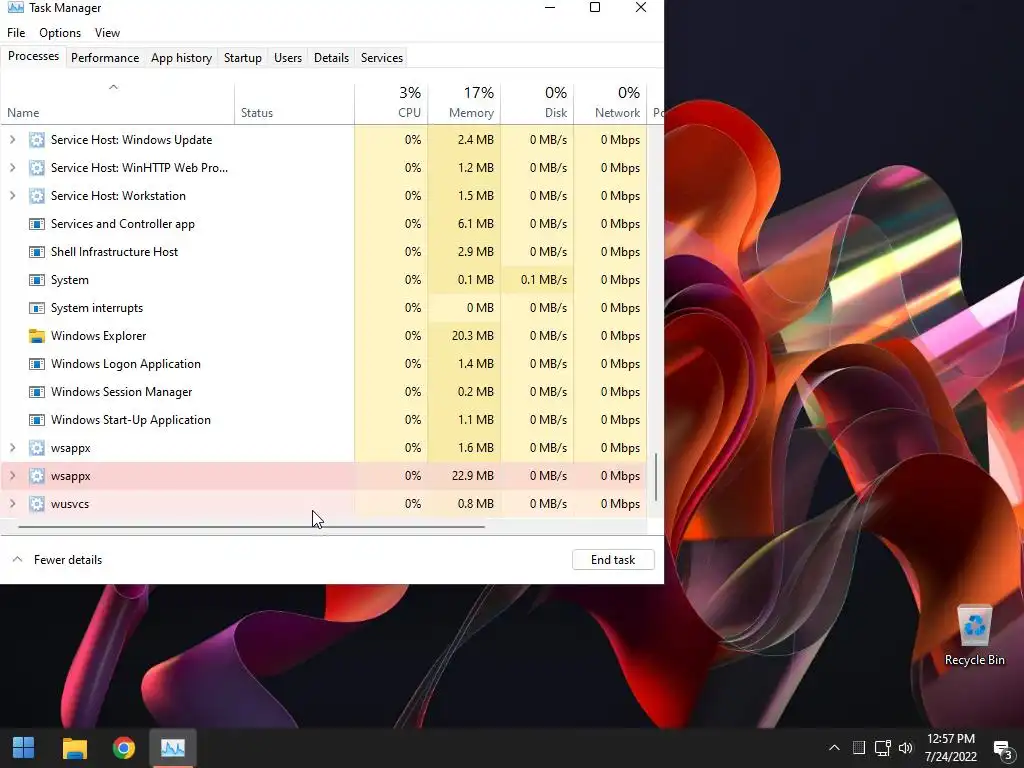Click the 22.9 MB memory value
The width and height of the screenshot is (1024, 768).
[x=472, y=475]
